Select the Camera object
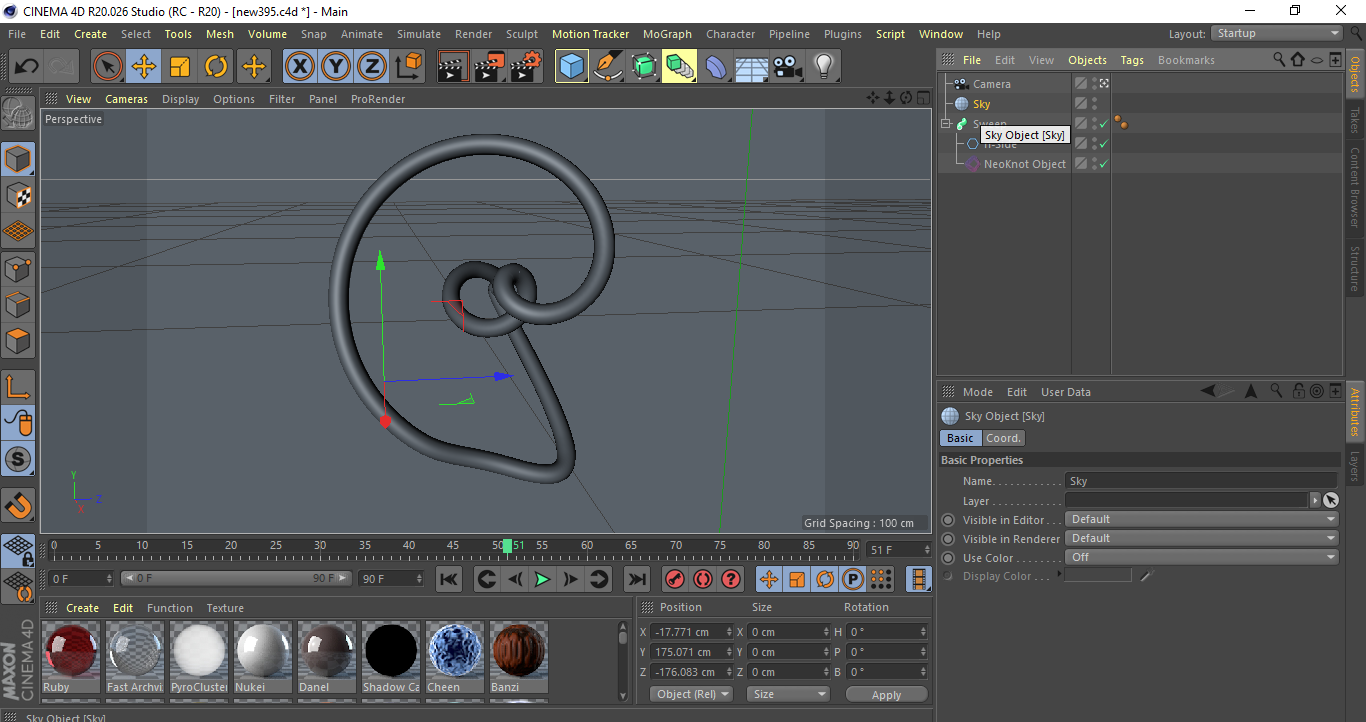 [x=991, y=84]
